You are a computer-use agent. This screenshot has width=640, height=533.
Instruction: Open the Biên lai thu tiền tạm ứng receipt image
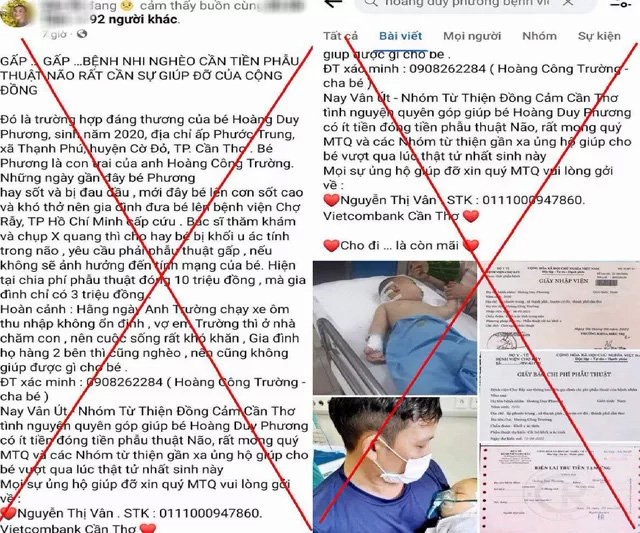[x=560, y=489]
